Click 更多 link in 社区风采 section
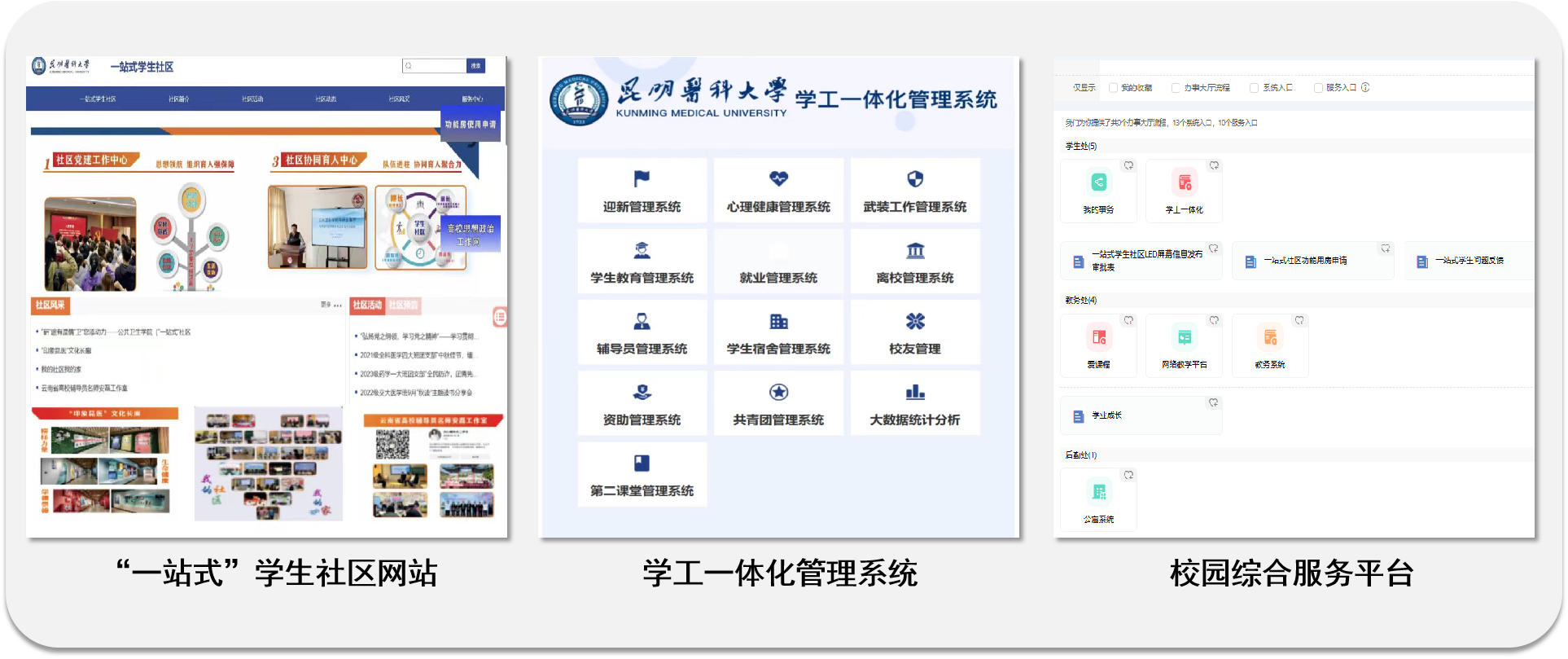 click(331, 305)
